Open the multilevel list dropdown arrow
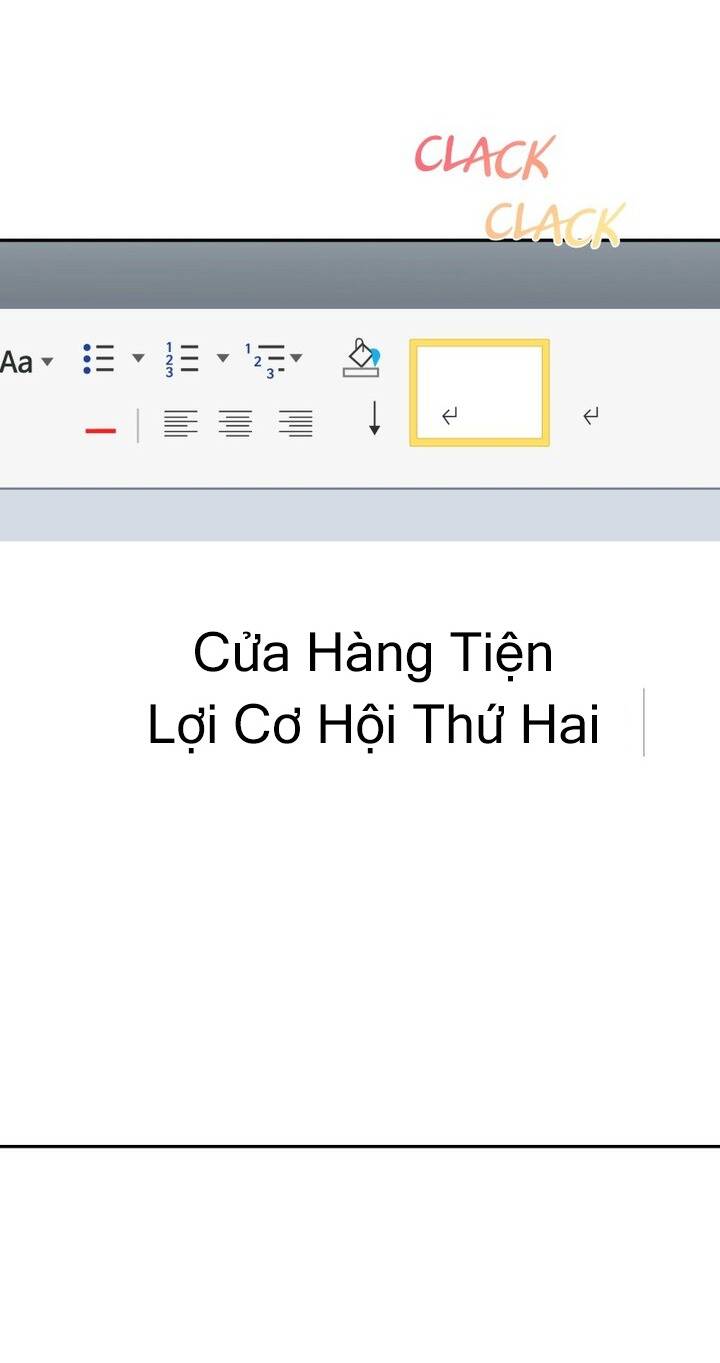 point(296,358)
